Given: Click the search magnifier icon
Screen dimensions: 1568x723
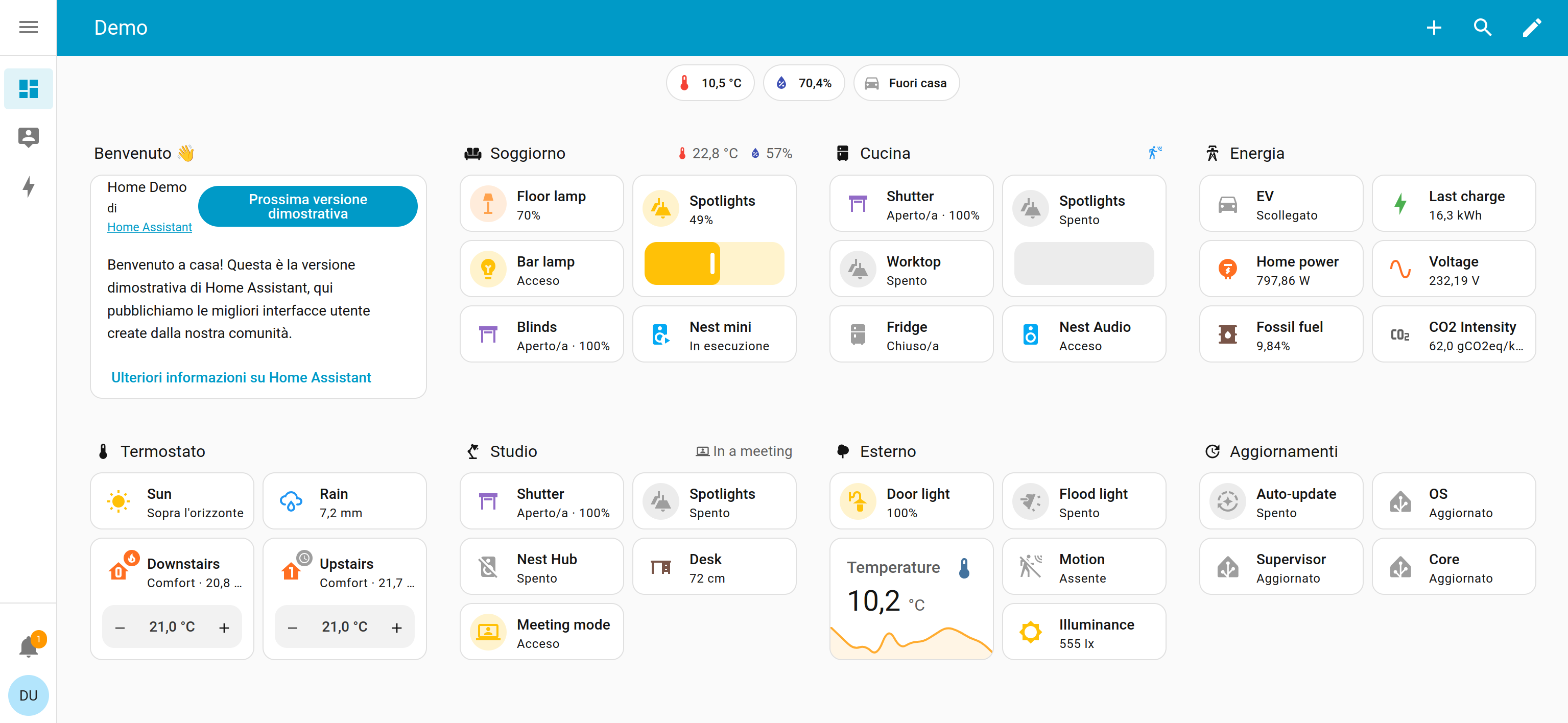Looking at the screenshot, I should click(x=1482, y=28).
